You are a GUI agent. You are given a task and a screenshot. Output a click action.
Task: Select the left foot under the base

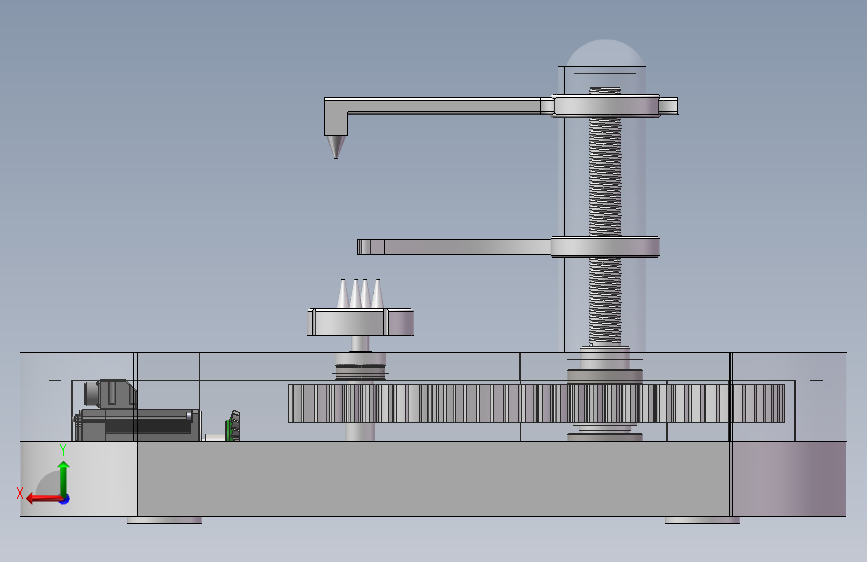point(164,520)
